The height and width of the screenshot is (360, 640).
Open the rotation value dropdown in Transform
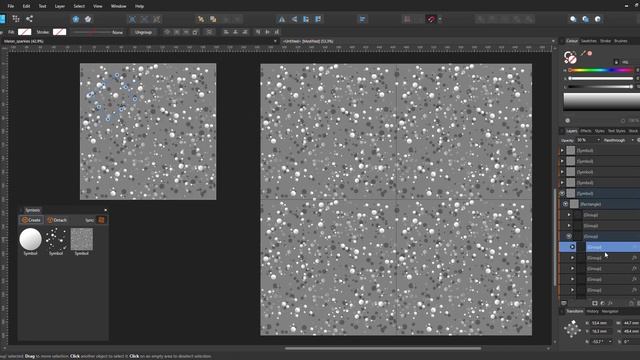point(610,341)
